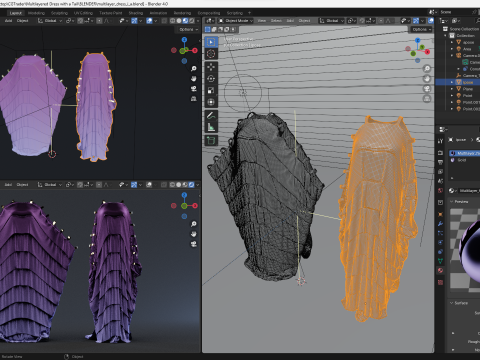480x360 pixels.
Task: Select the Rotate tool in main viewport
Action: pos(211,79)
